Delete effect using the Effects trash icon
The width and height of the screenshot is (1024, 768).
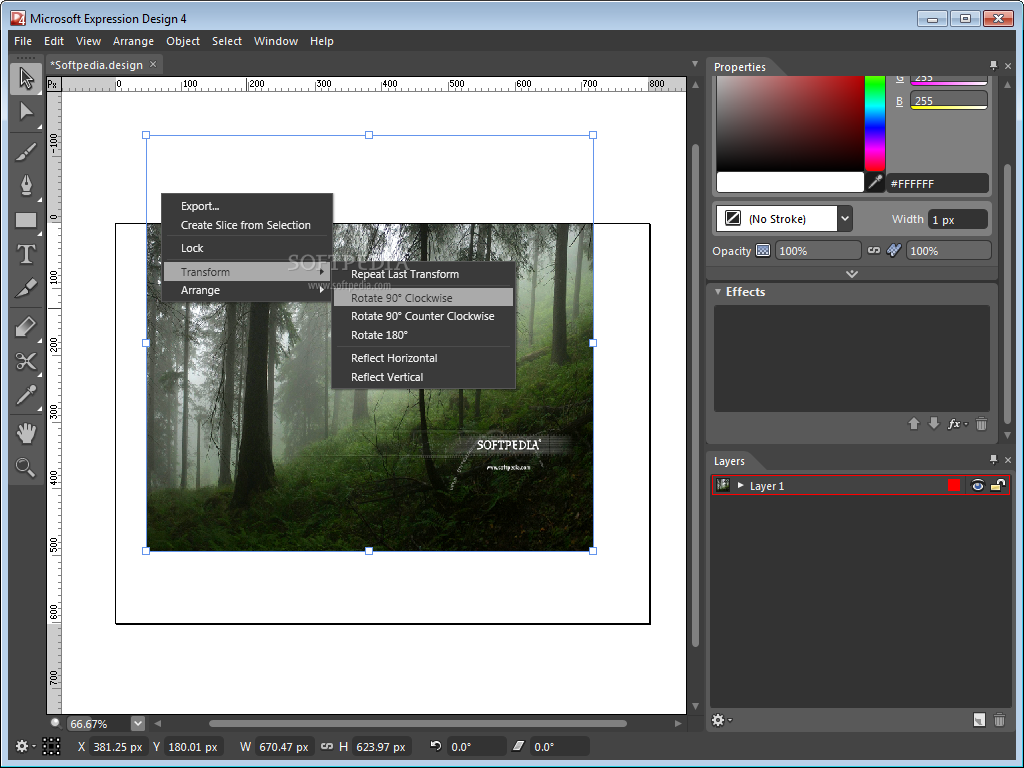click(x=981, y=424)
